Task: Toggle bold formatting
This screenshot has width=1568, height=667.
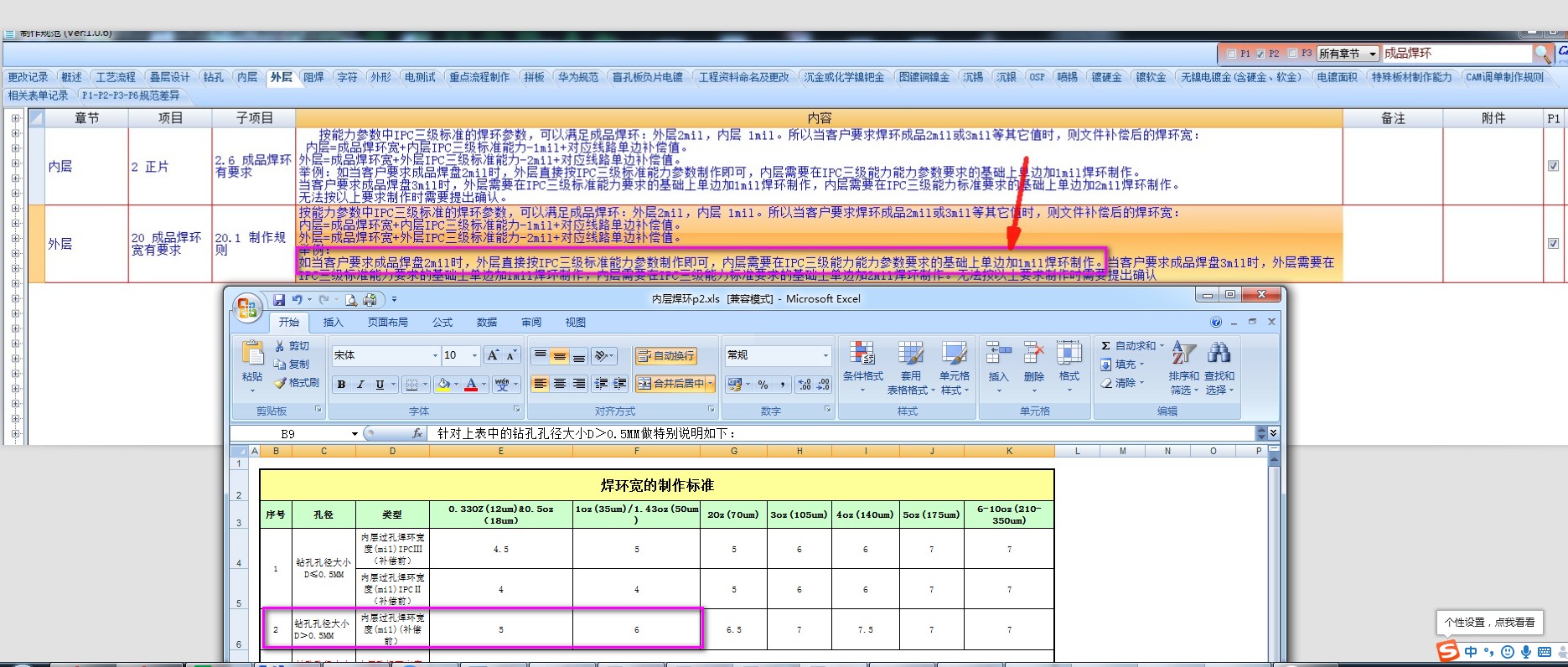Action: click(x=341, y=385)
